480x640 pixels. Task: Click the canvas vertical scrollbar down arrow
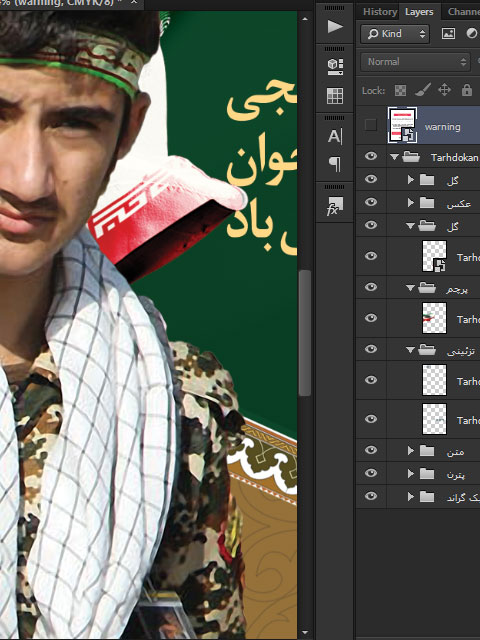click(304, 633)
